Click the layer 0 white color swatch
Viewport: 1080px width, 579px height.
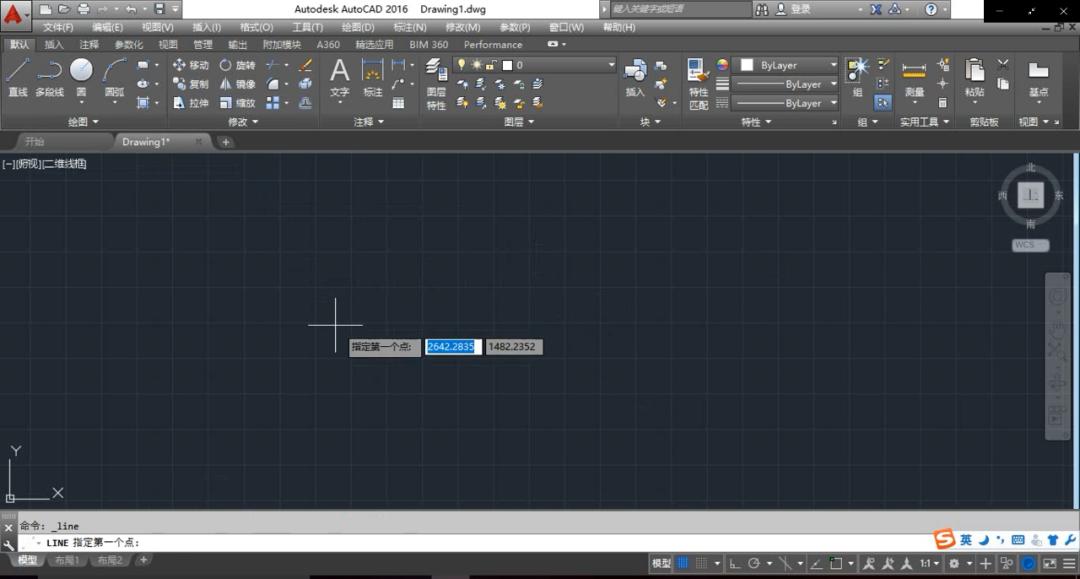[507, 65]
